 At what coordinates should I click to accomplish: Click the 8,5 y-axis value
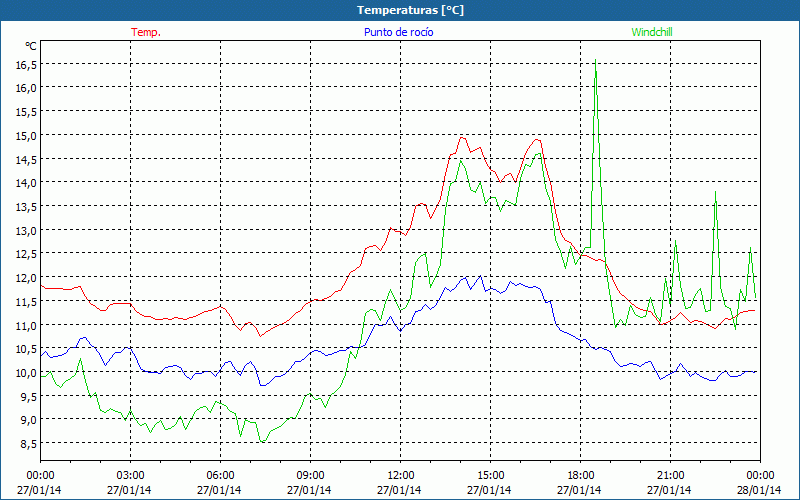point(29,443)
